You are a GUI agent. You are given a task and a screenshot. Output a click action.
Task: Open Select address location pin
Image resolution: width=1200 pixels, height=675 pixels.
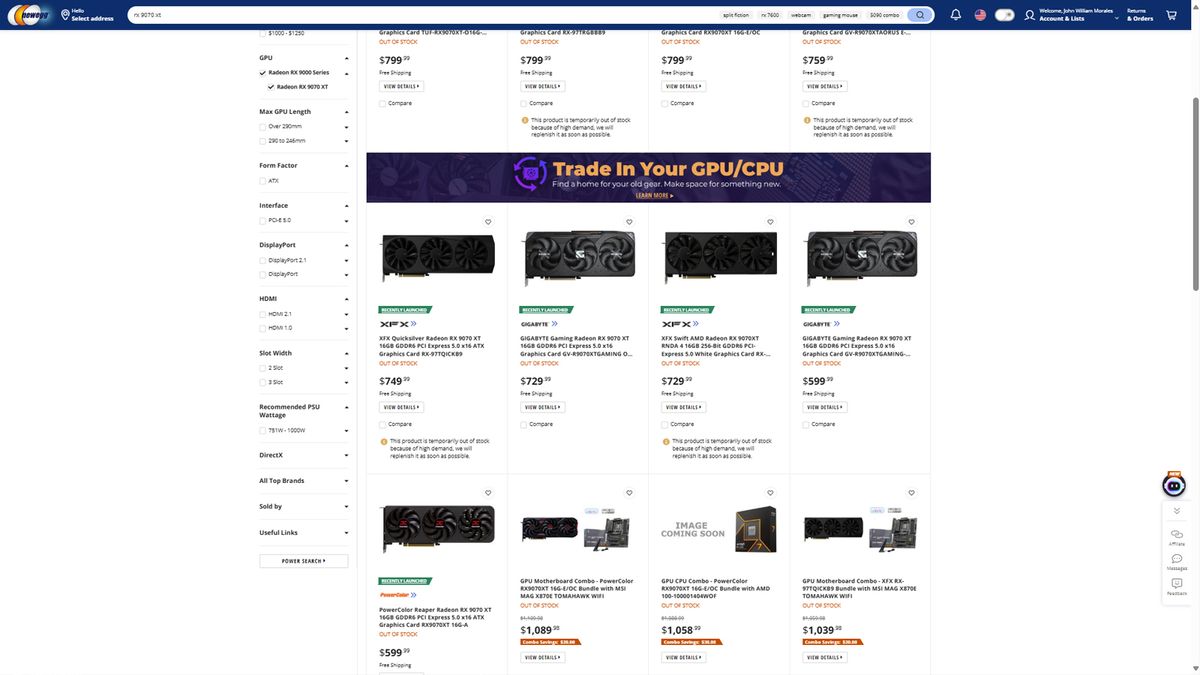click(x=65, y=15)
